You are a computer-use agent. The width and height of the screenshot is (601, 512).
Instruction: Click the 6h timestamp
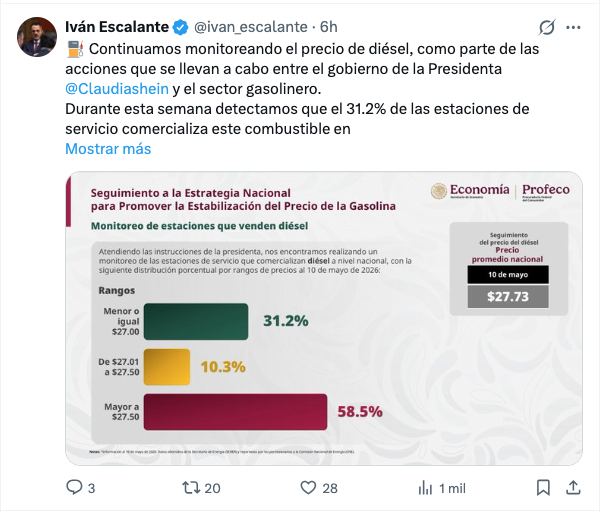(x=329, y=27)
